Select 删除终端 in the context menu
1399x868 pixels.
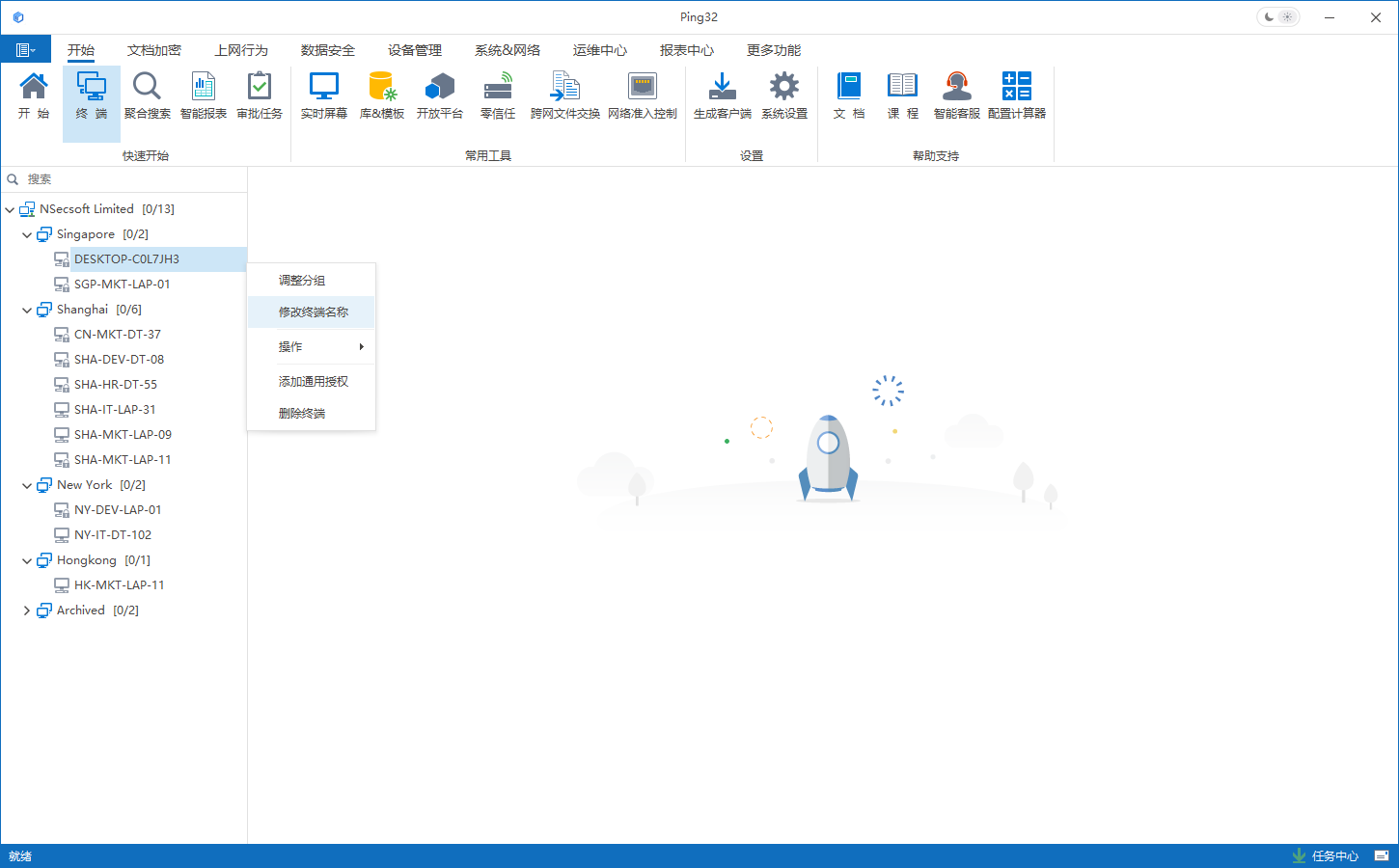(302, 414)
